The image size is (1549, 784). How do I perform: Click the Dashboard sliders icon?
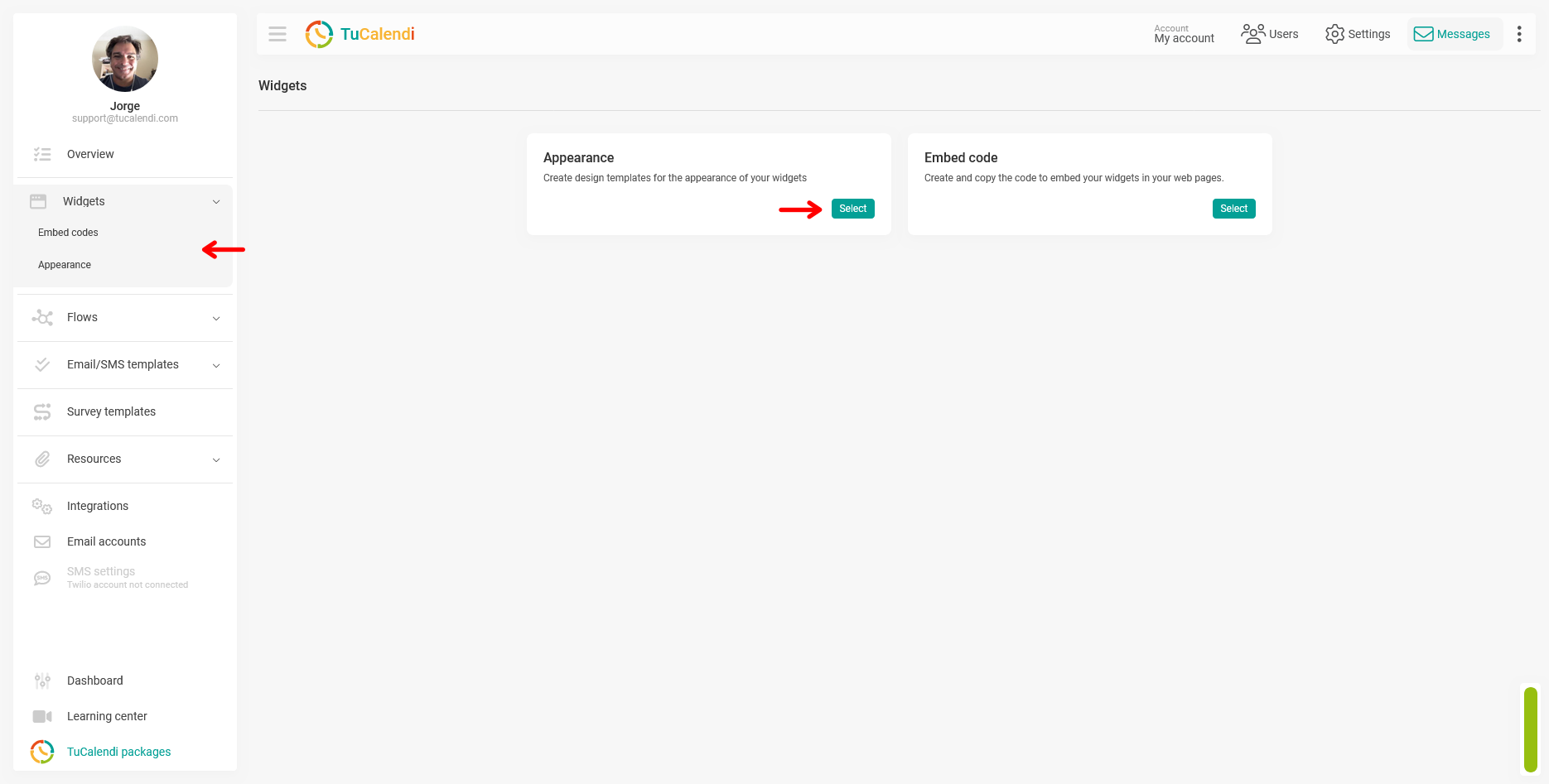click(42, 681)
